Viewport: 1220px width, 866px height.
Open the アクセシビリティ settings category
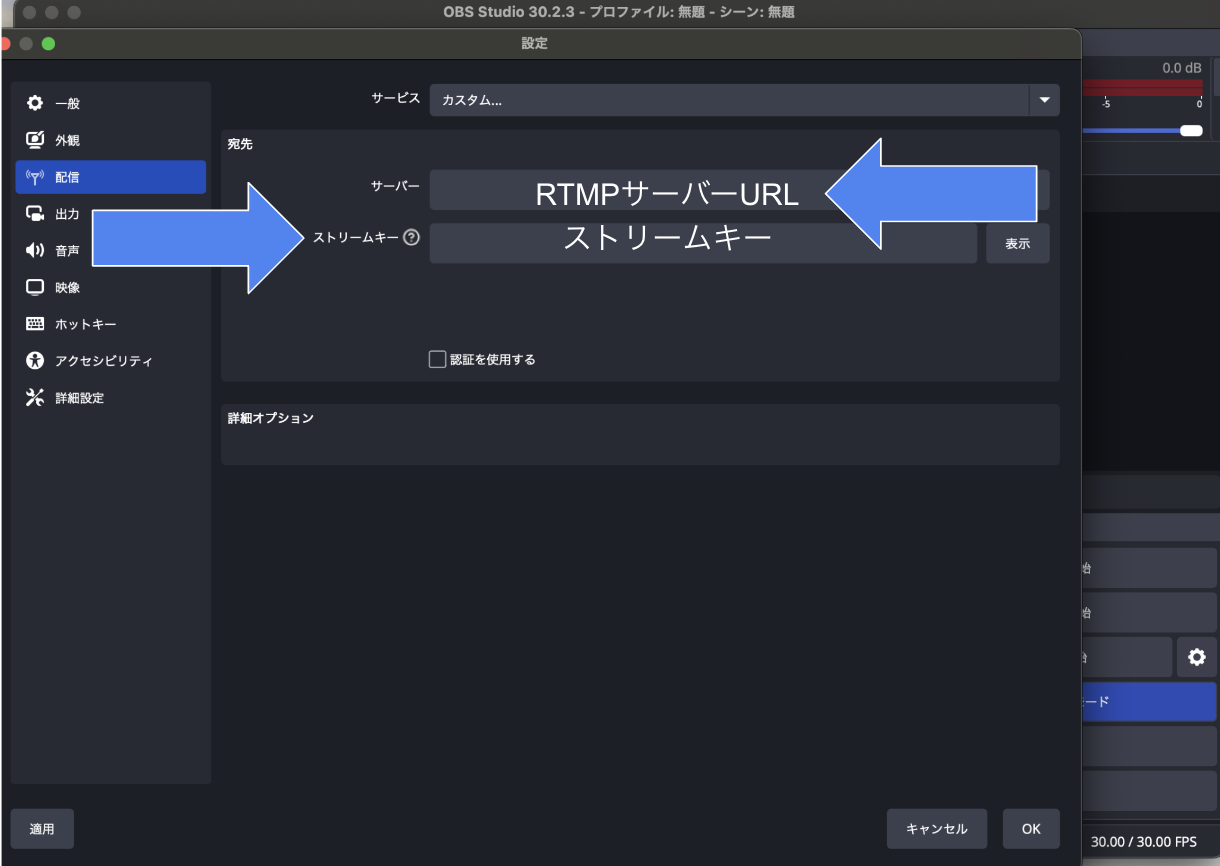(x=110, y=361)
